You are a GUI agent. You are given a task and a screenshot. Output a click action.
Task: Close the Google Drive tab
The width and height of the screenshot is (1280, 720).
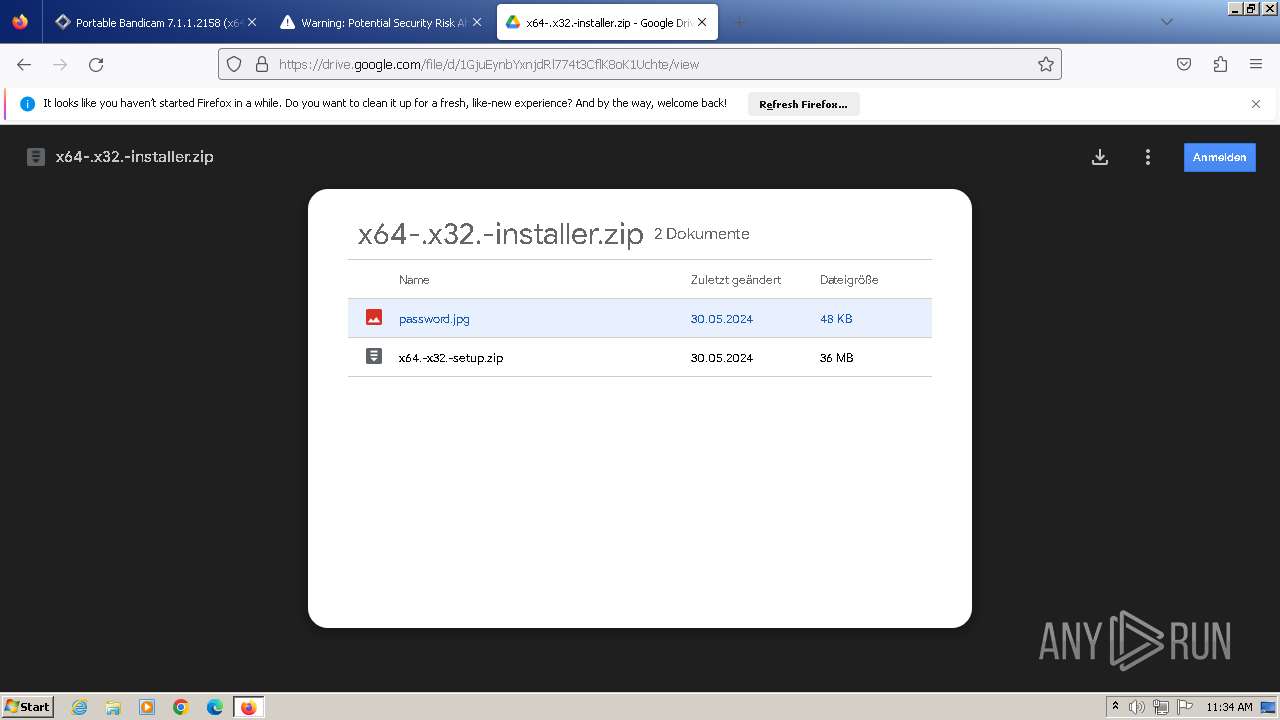pyautogui.click(x=702, y=22)
